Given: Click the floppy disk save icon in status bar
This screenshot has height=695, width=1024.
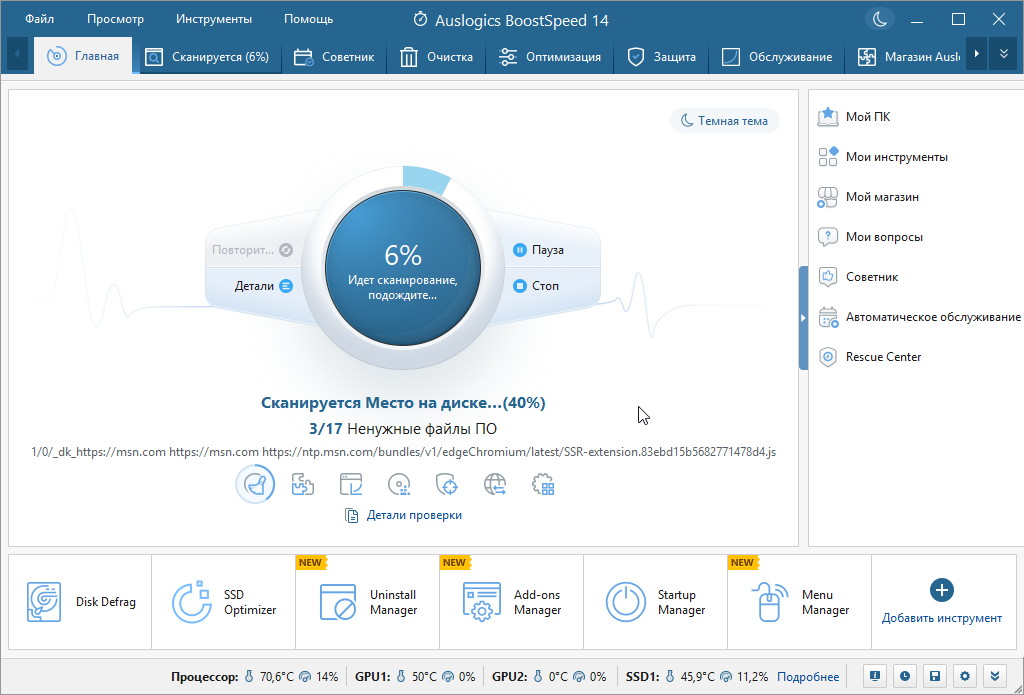Looking at the screenshot, I should pos(935,676).
